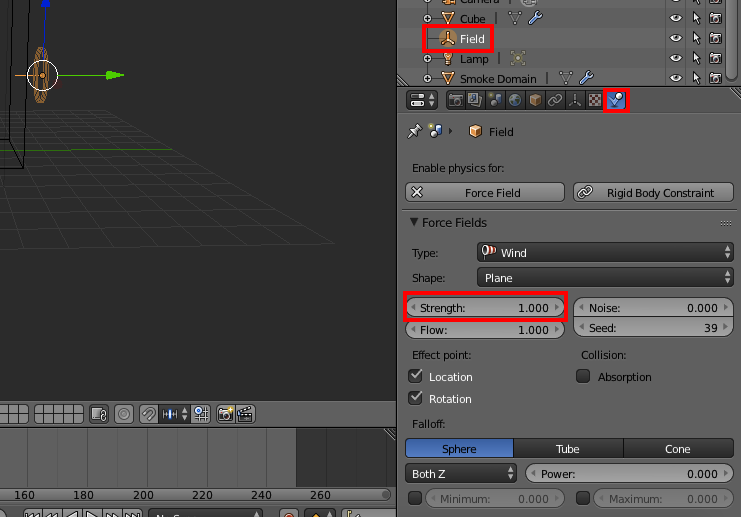The image size is (741, 517).
Task: Click the cube icon next to Field breadcrumb
Action: 475,131
